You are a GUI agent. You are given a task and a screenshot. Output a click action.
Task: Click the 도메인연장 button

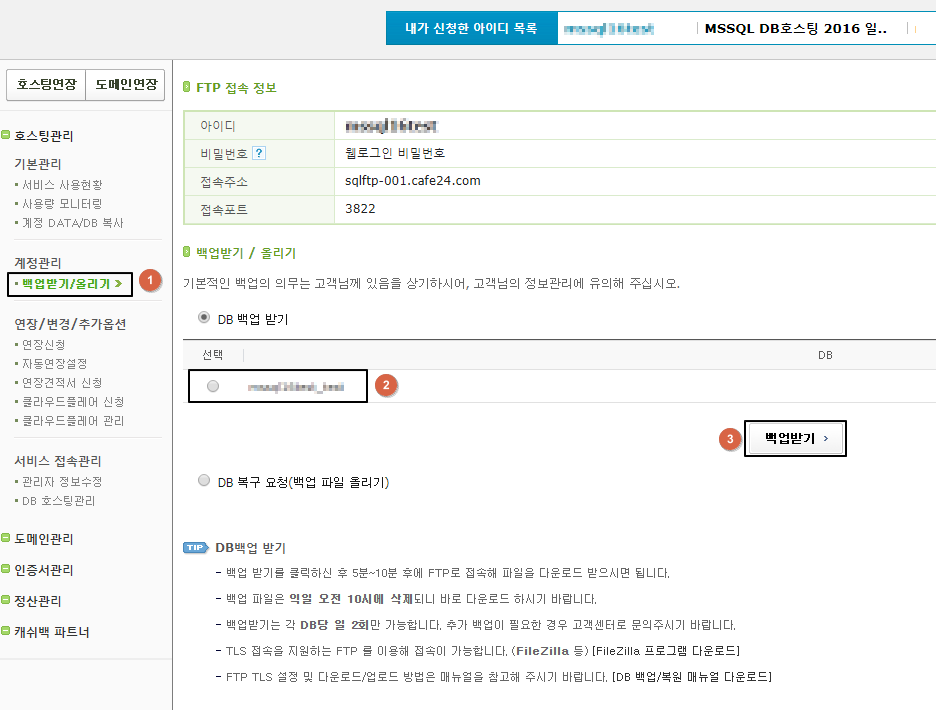click(x=125, y=86)
